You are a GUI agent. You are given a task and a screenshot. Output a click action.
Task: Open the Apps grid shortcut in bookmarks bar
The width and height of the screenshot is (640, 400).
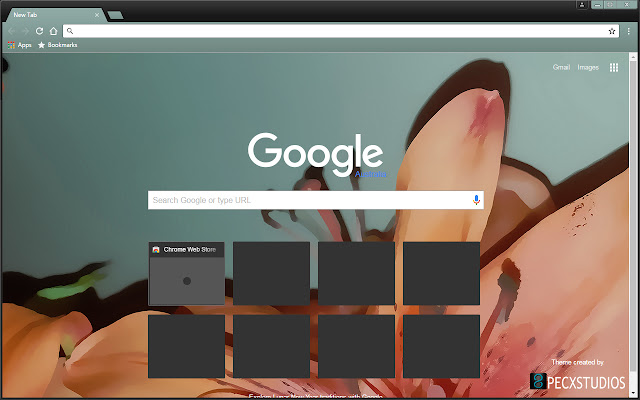point(20,45)
